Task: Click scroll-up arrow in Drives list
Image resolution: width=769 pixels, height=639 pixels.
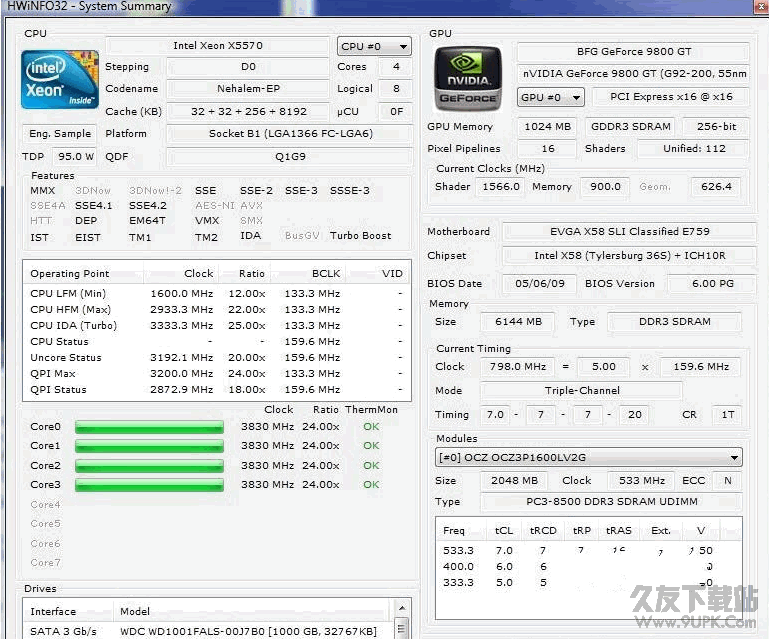Action: [x=402, y=608]
